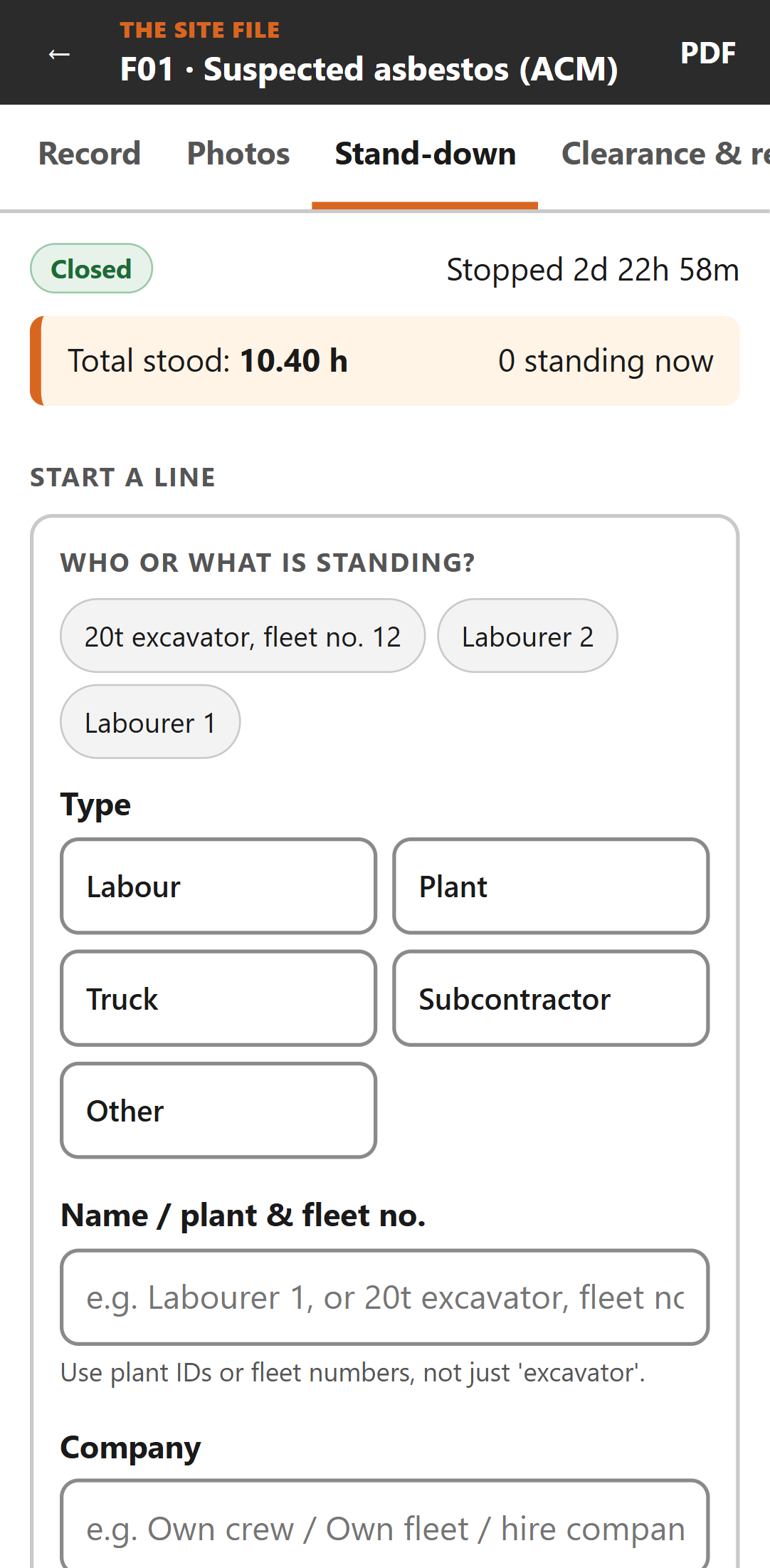Tap the back arrow icon
This screenshot has width=770, height=1568.
59,53
